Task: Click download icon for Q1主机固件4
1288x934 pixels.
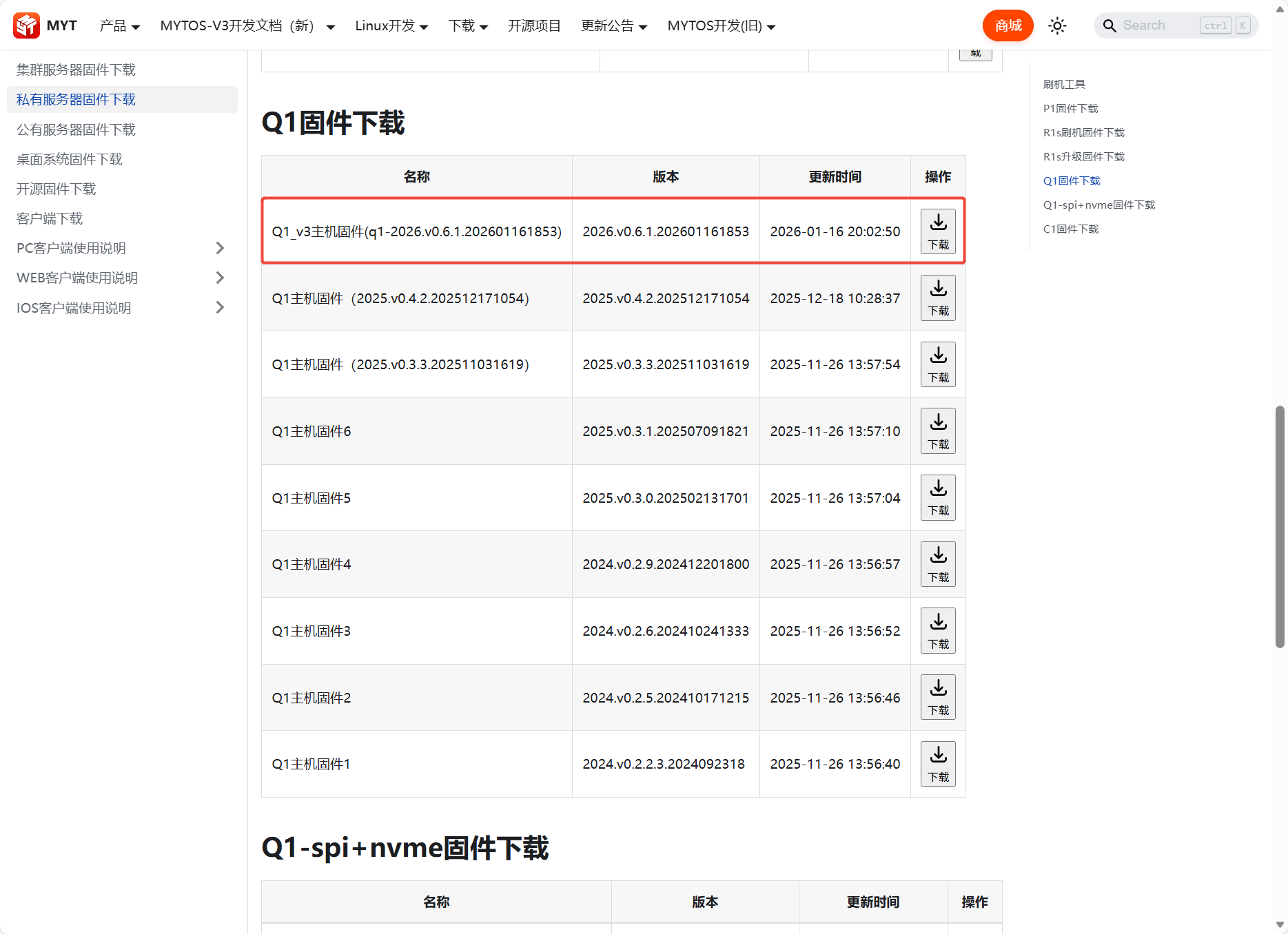Action: tap(938, 564)
